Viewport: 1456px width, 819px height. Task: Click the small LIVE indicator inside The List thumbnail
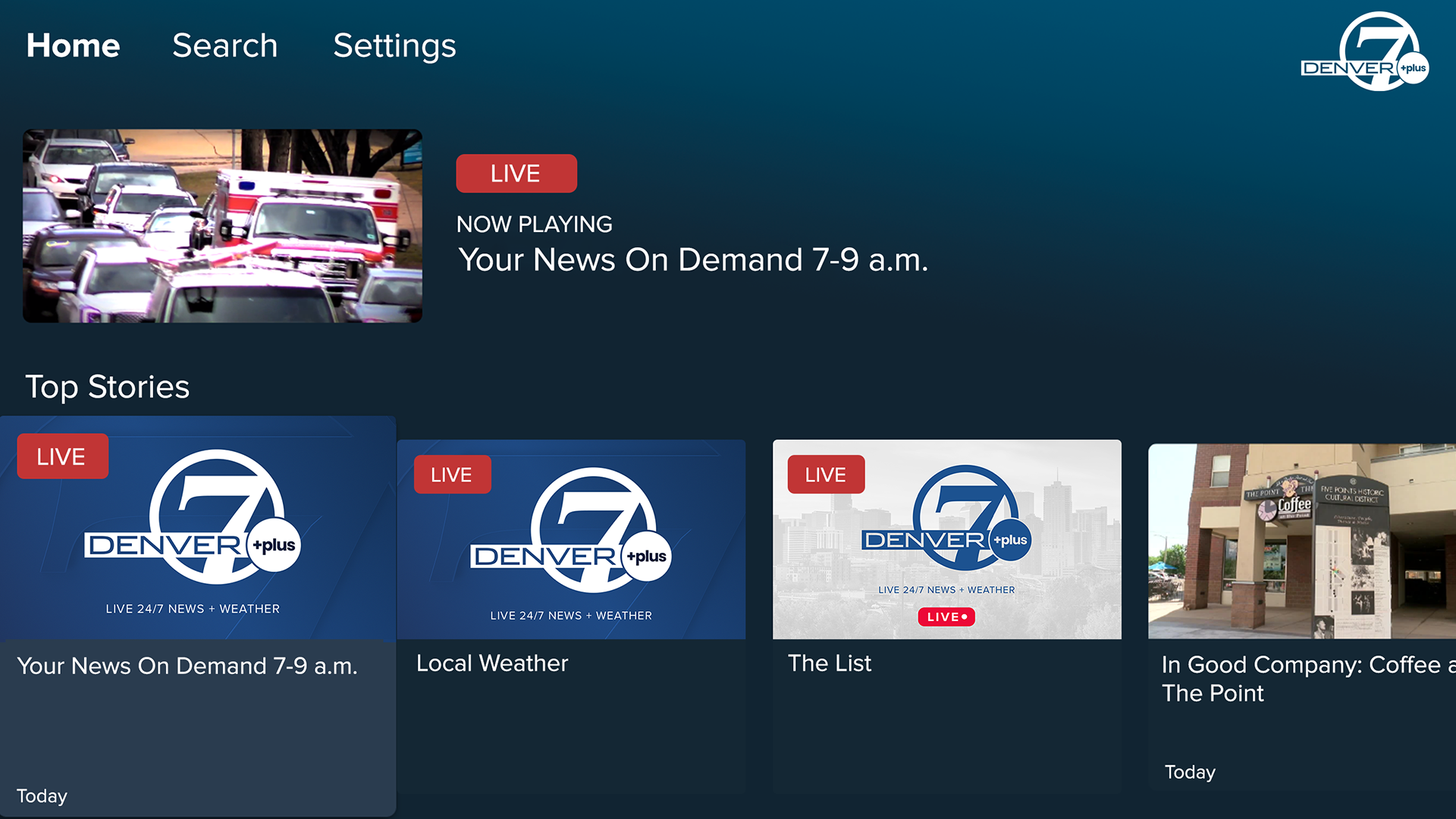point(946,617)
